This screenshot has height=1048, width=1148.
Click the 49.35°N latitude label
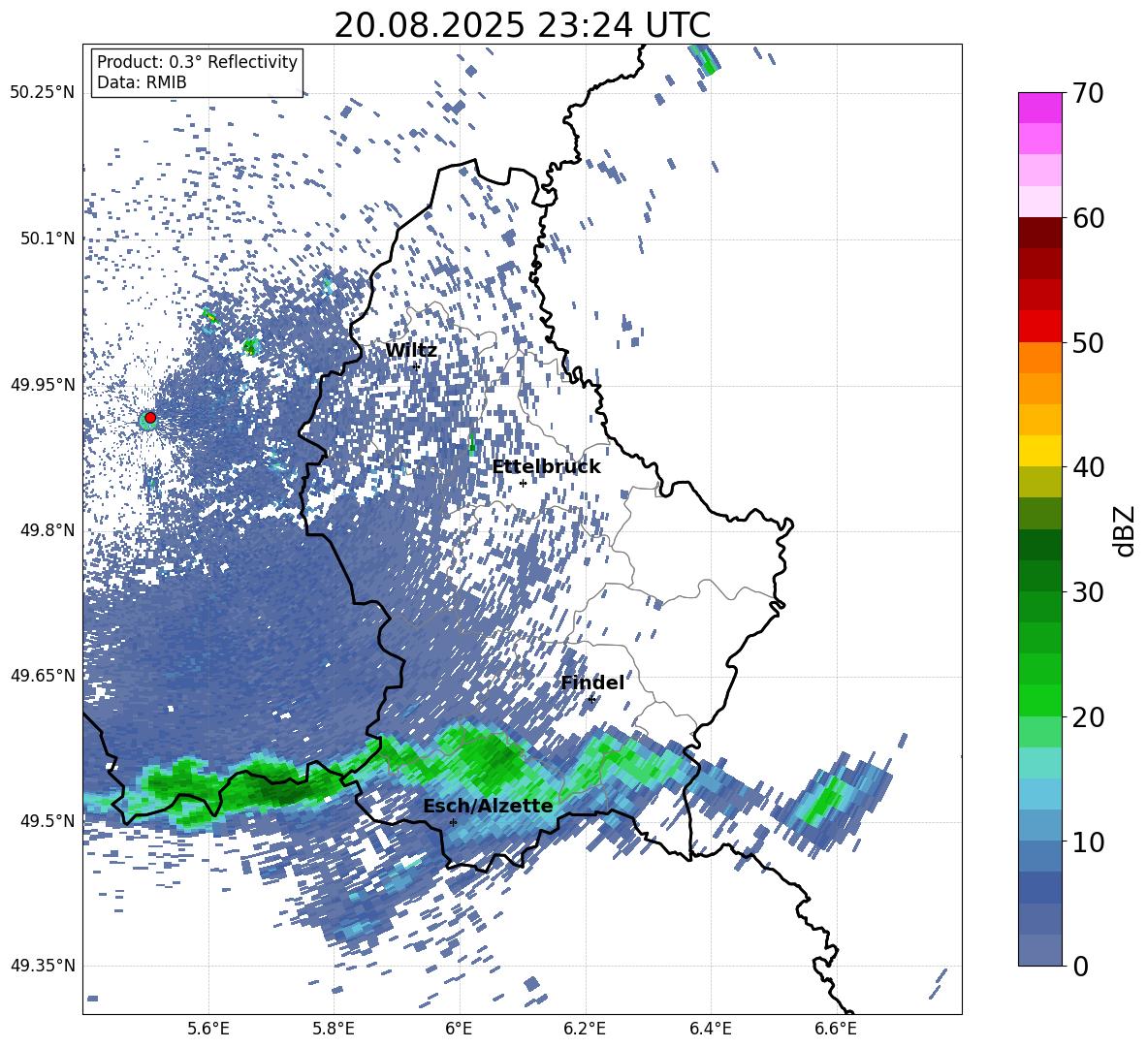(x=43, y=966)
